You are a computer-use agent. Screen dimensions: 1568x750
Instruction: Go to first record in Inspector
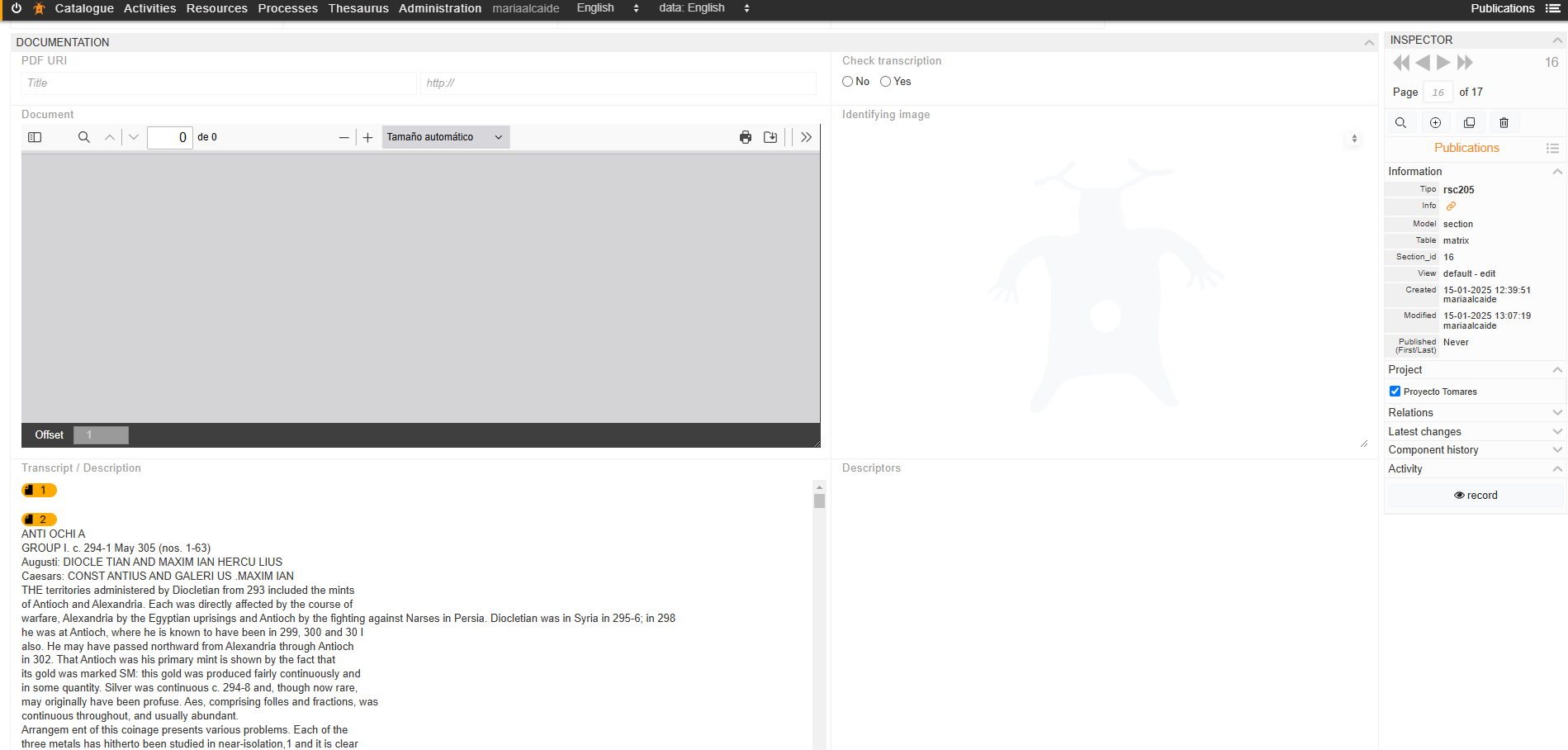1401,63
